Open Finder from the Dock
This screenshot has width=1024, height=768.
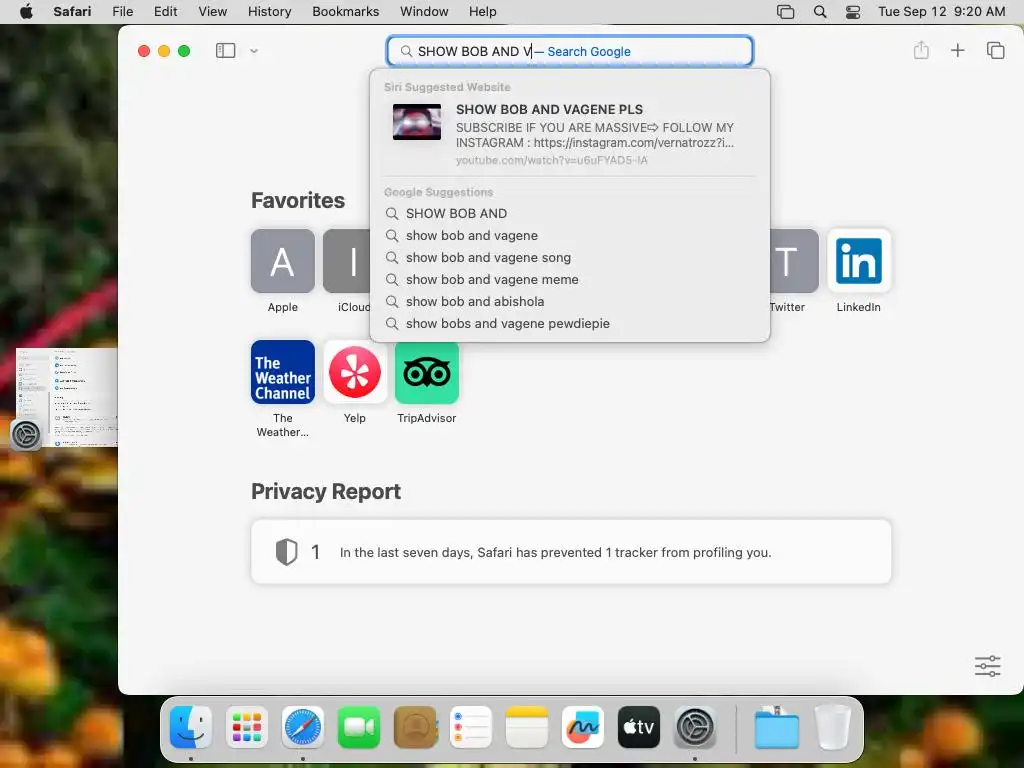point(191,727)
